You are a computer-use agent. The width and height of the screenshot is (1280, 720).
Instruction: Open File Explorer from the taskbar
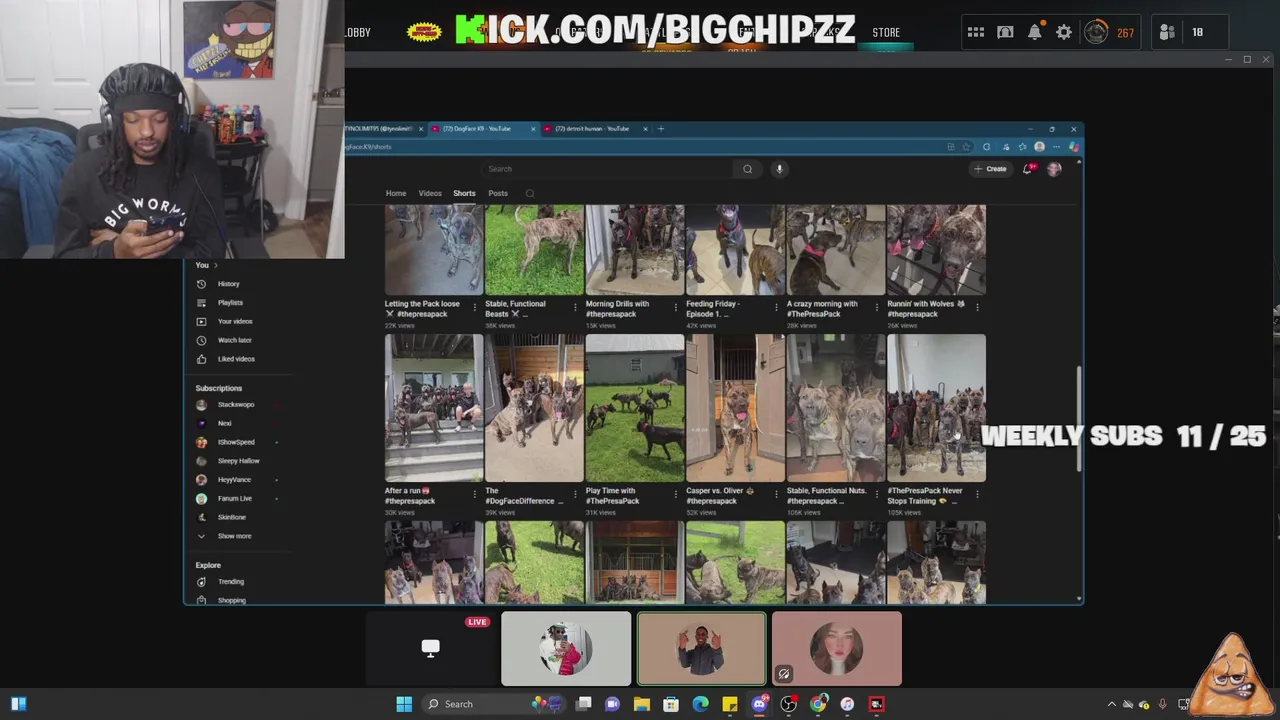[x=642, y=704]
